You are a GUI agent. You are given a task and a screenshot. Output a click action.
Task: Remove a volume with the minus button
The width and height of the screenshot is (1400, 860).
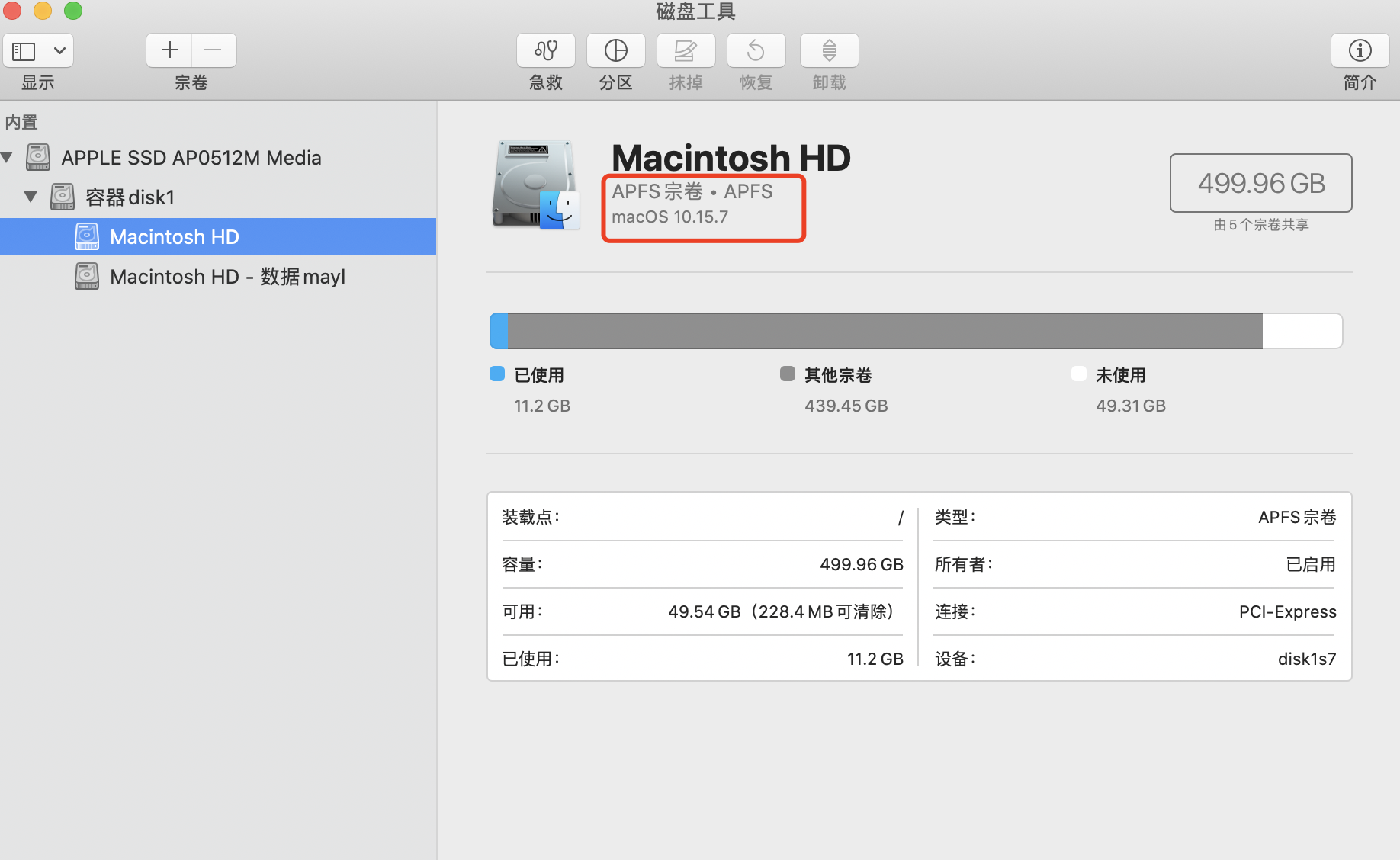[x=214, y=50]
